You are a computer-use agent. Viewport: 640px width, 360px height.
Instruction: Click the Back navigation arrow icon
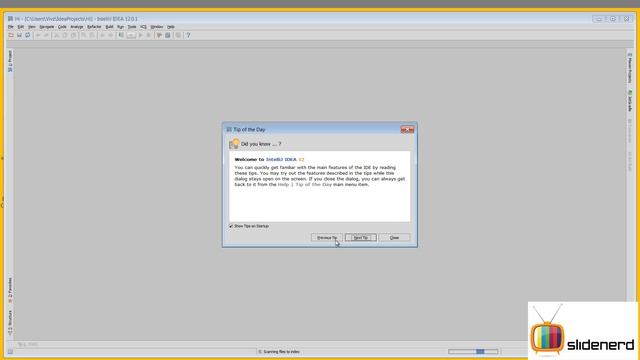[102, 36]
